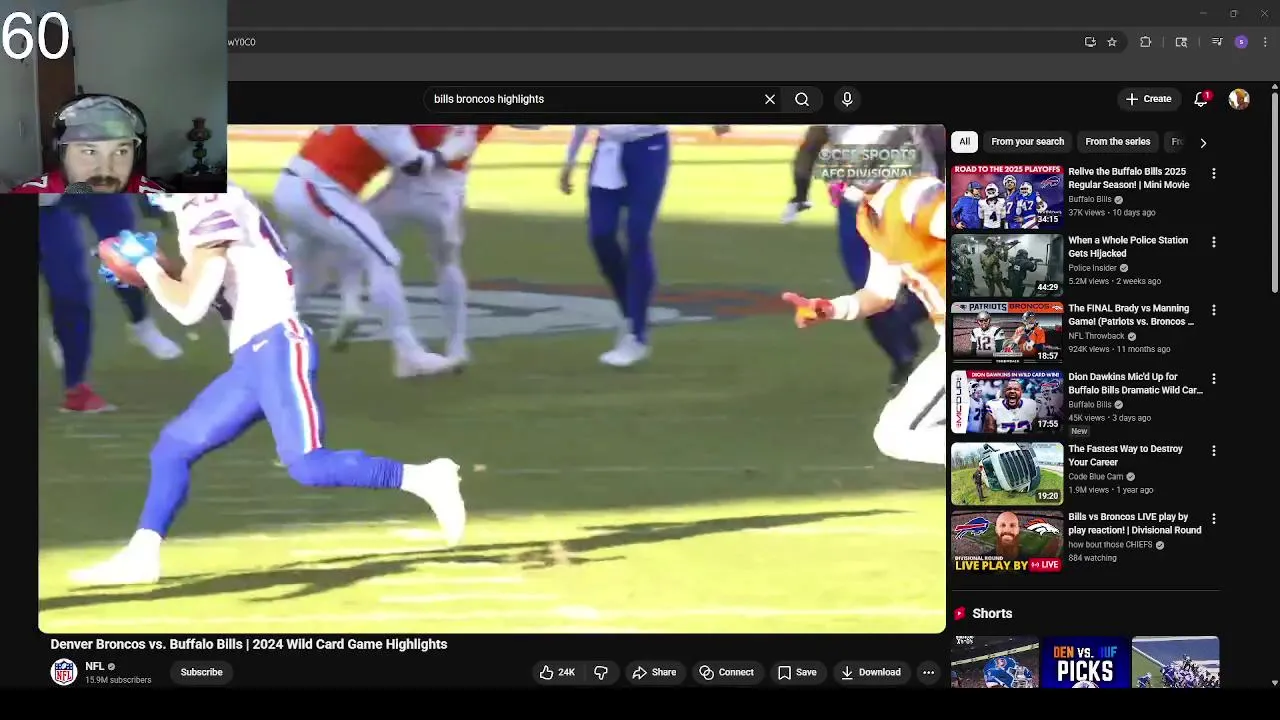Share the video
Image resolution: width=1280 pixels, height=720 pixels.
[654, 672]
